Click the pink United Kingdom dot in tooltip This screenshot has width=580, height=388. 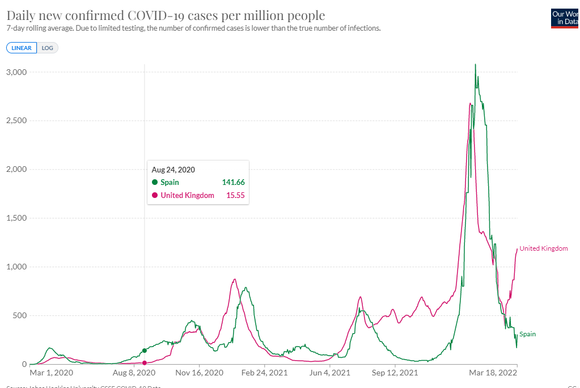coord(155,195)
